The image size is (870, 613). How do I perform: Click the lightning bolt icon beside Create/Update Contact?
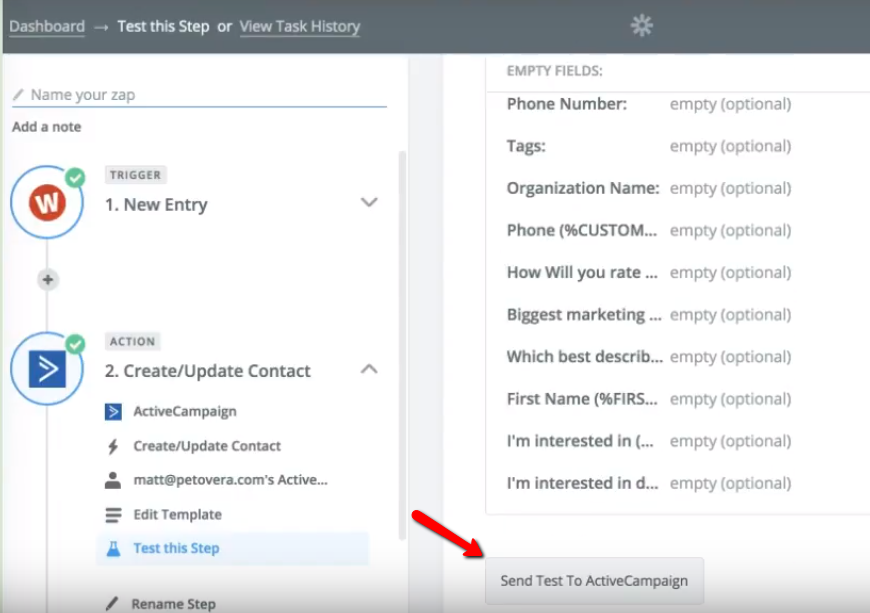[x=113, y=446]
